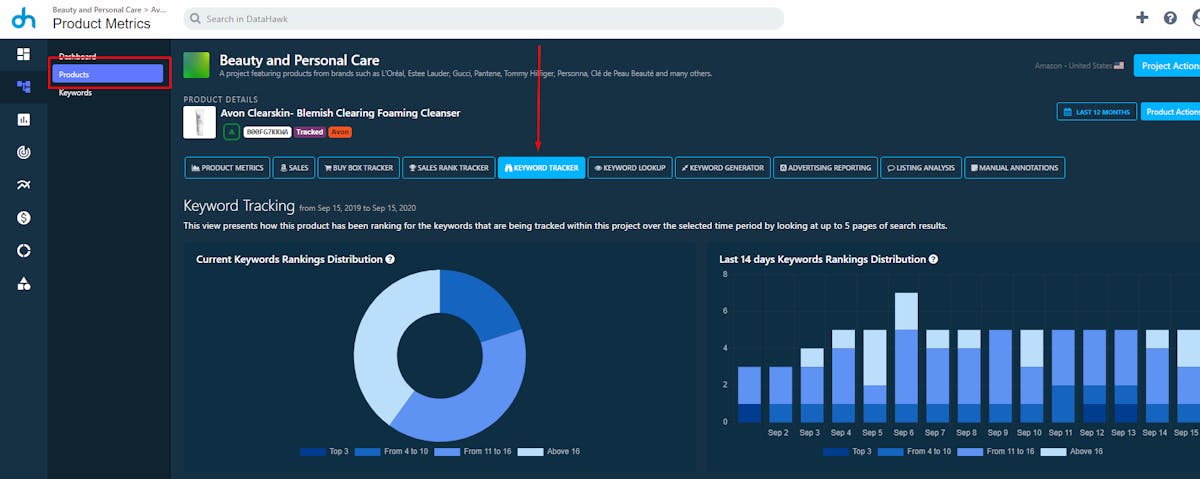
Task: Click the Amazon - United States marketplace label
Action: (x=1079, y=66)
